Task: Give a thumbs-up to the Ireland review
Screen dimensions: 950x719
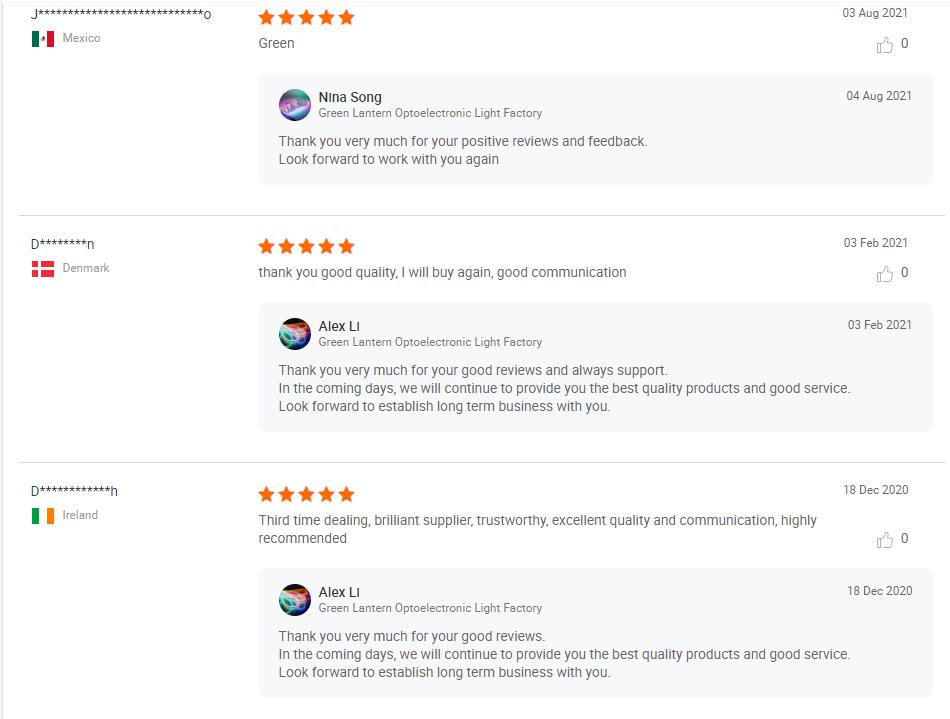Action: tap(885, 540)
